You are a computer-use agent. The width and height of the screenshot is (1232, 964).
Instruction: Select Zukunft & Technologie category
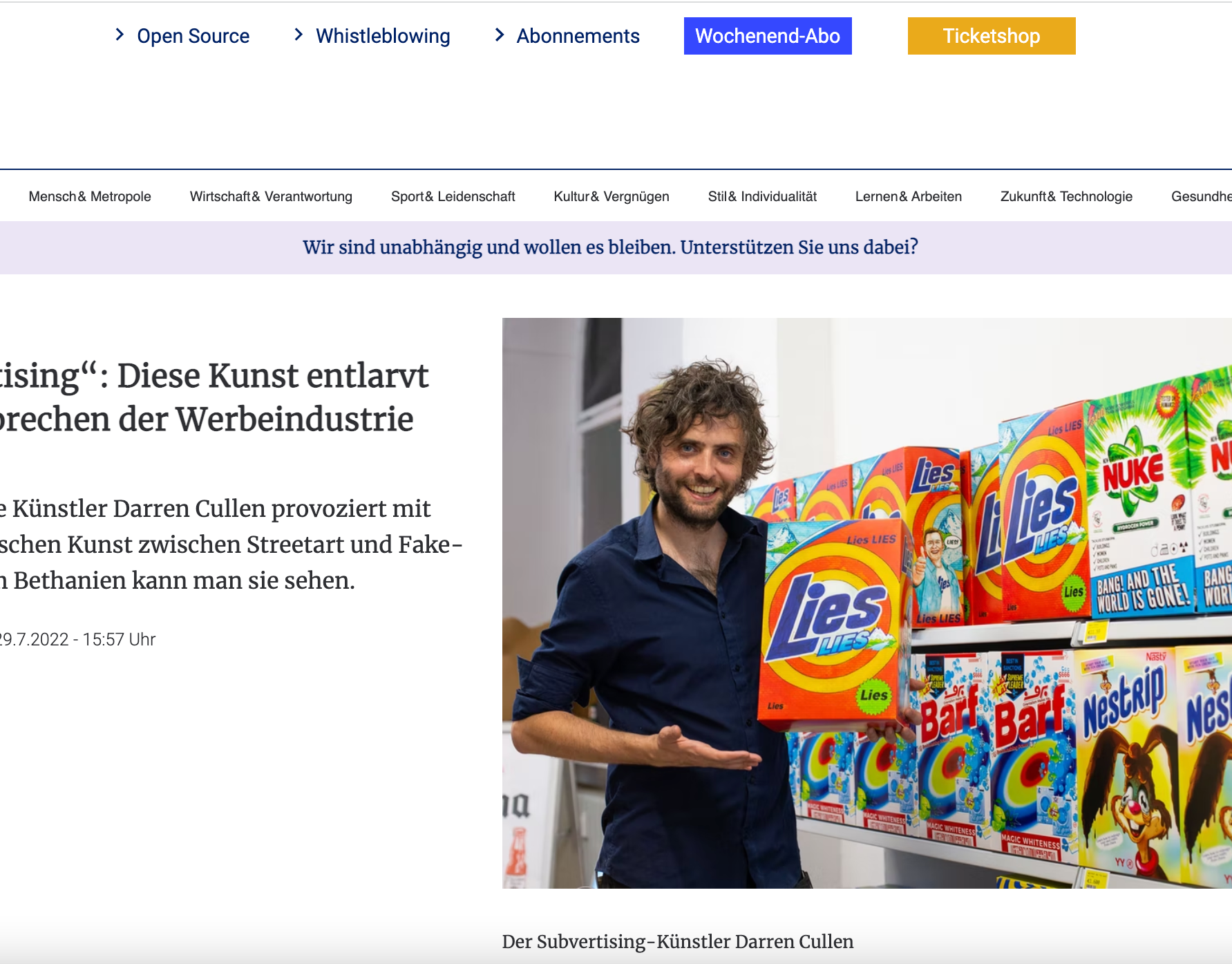tap(1066, 196)
